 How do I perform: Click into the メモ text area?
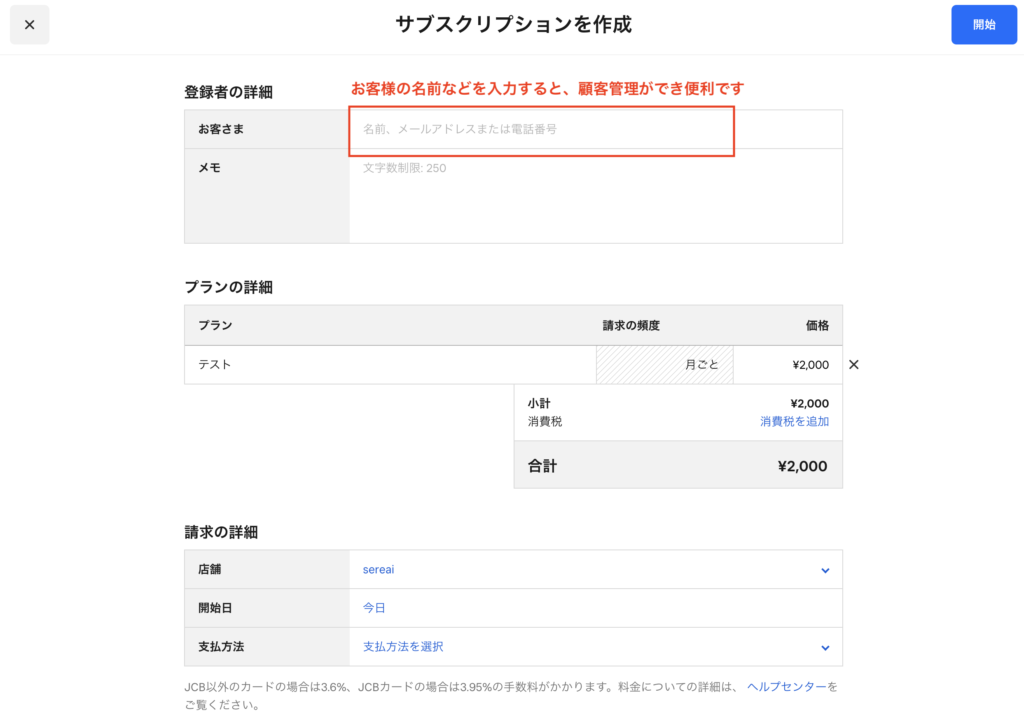tap(595, 196)
